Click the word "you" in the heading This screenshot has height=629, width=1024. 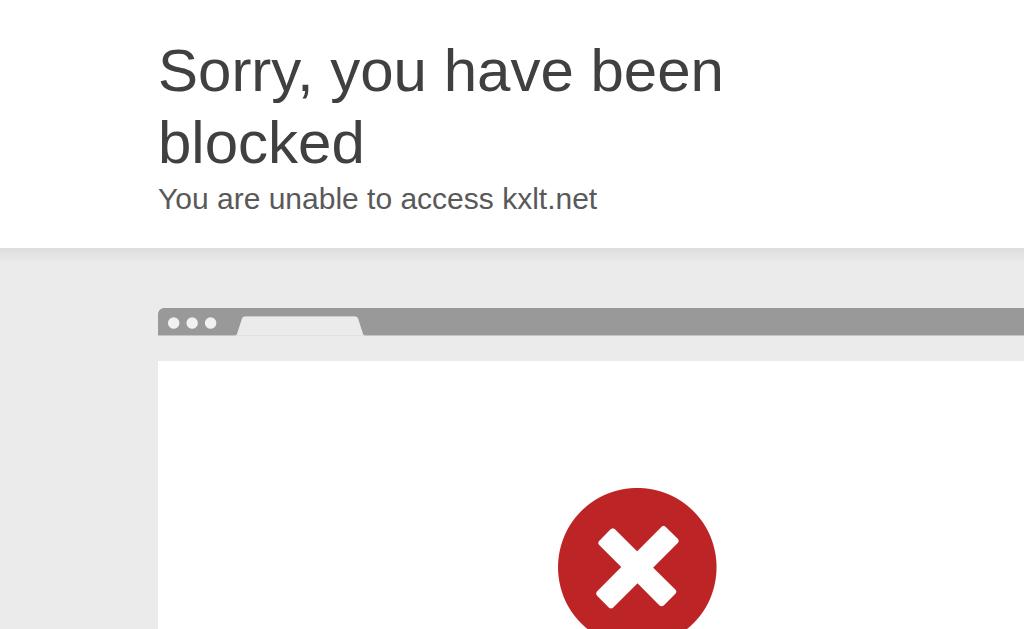(378, 76)
